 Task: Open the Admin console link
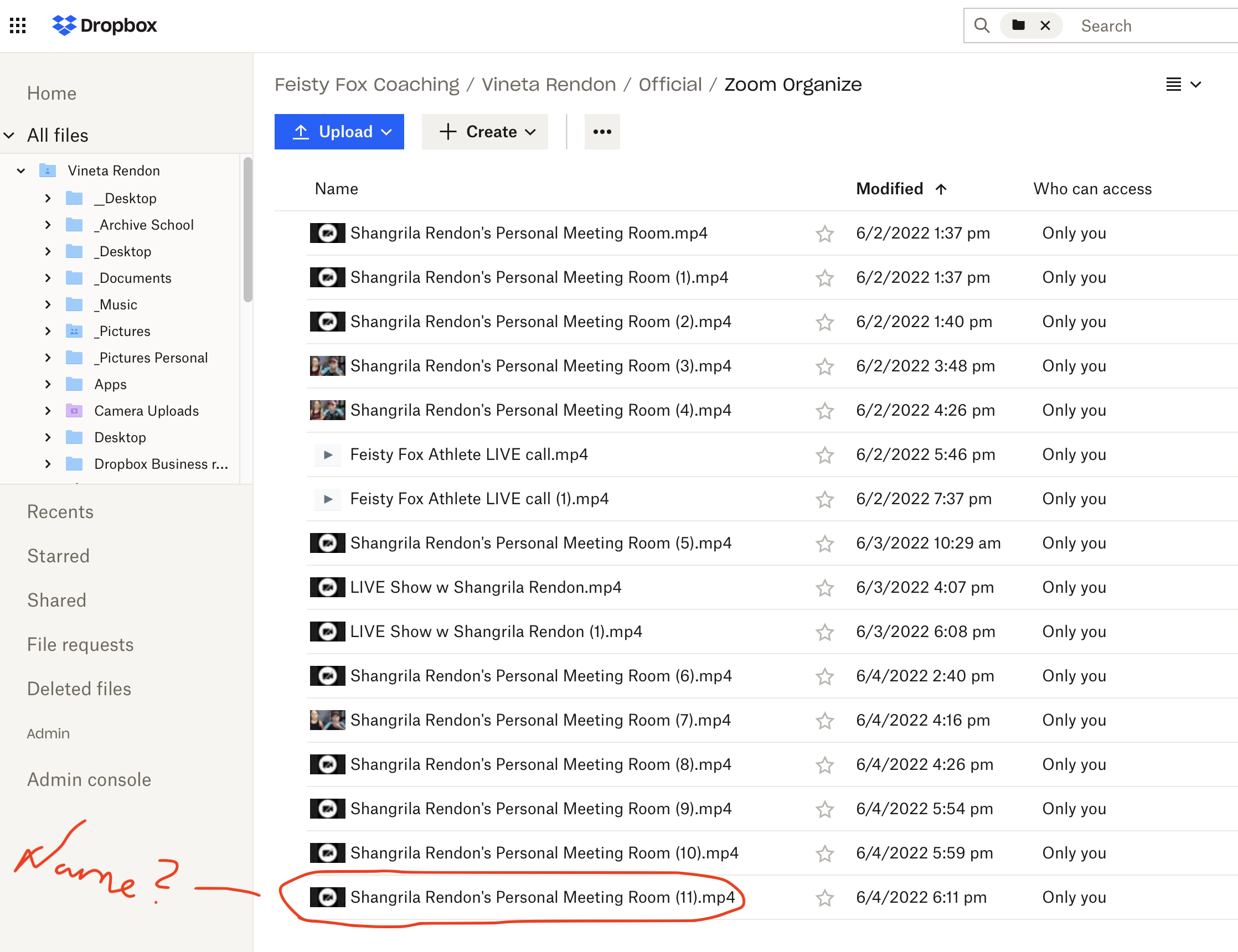click(x=89, y=780)
